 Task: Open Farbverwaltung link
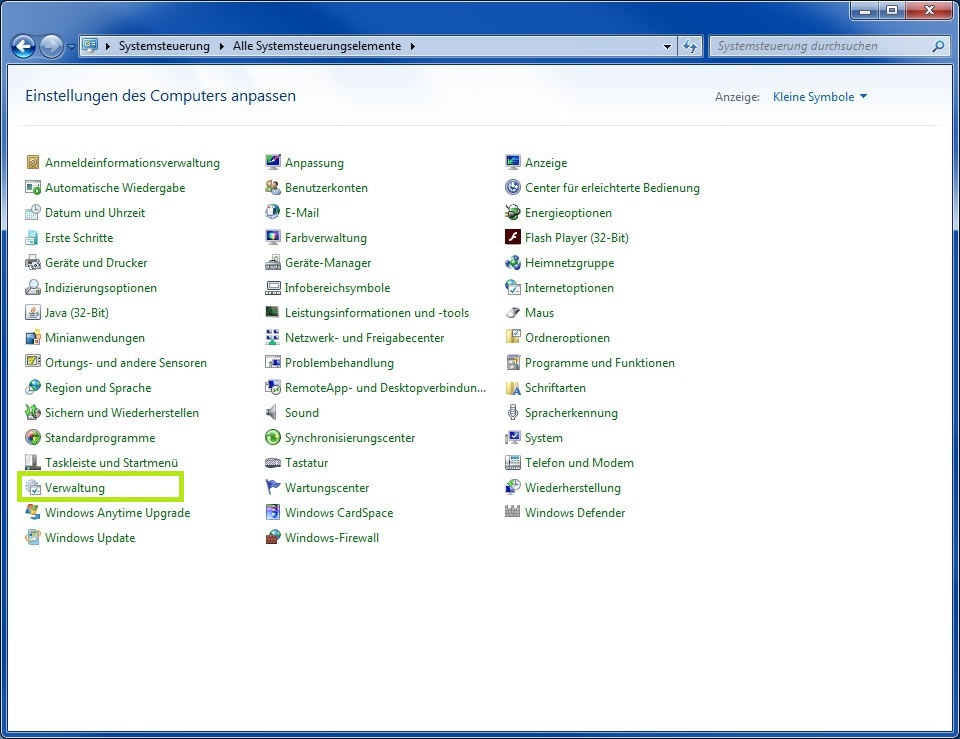tap(326, 238)
